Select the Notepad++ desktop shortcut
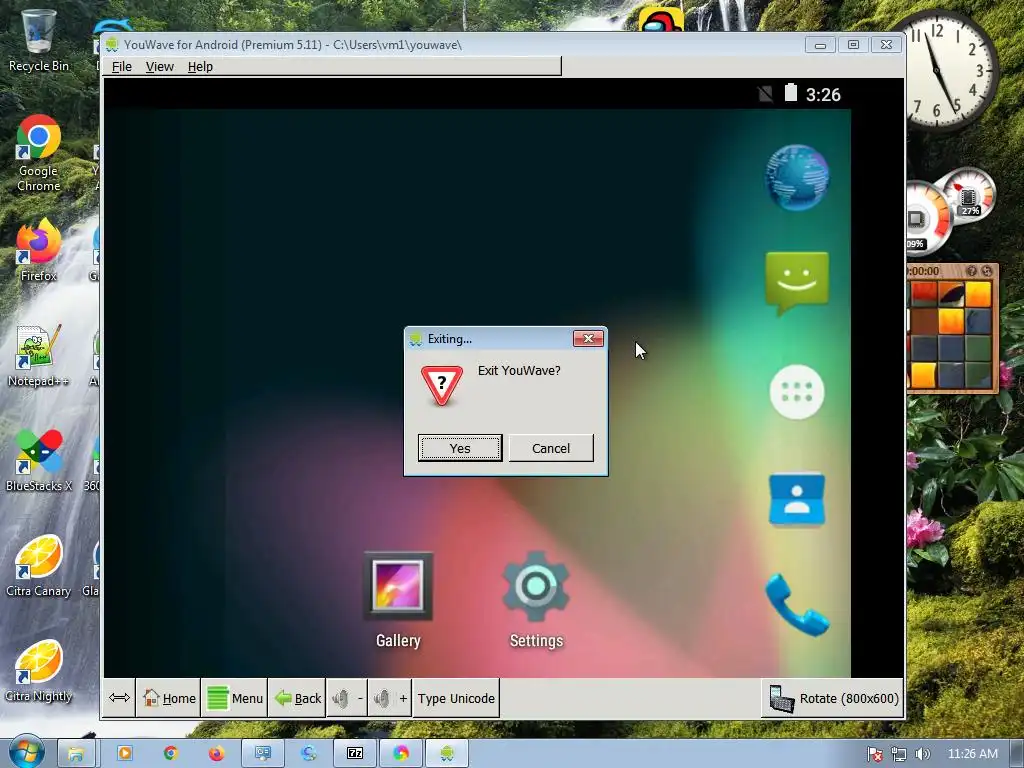Image resolution: width=1024 pixels, height=768 pixels. coord(38,356)
